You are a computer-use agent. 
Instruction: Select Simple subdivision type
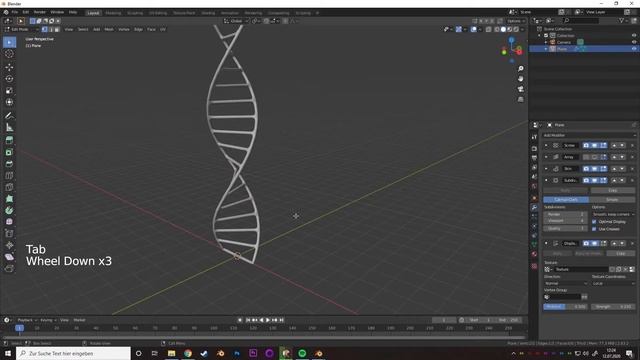coord(612,200)
